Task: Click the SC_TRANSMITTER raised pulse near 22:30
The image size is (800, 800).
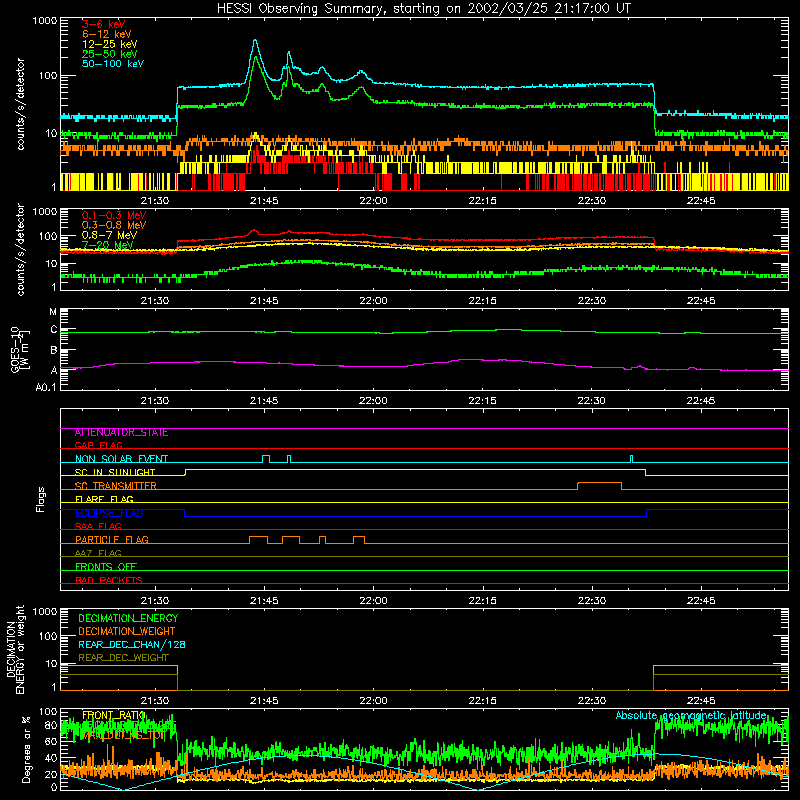Action: pyautogui.click(x=599, y=483)
